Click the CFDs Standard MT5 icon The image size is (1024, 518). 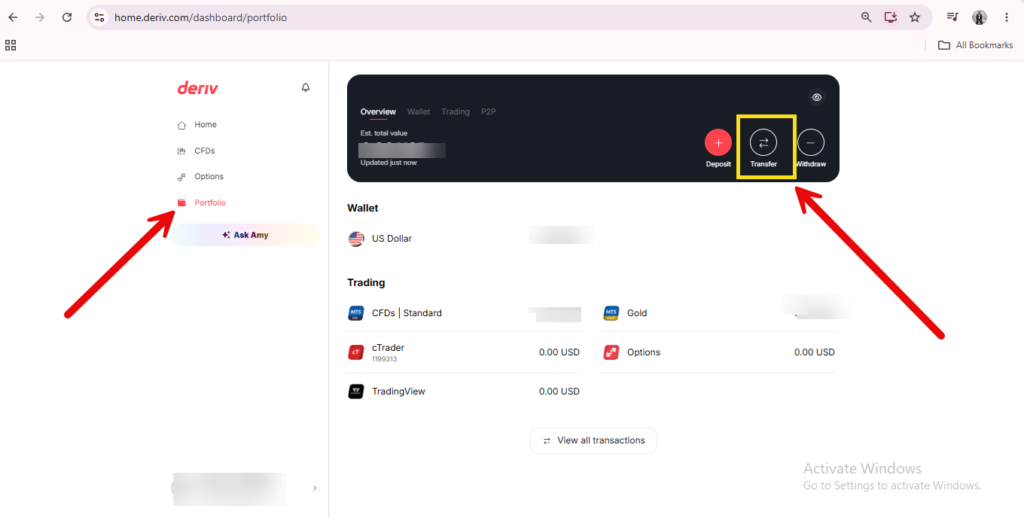click(x=355, y=313)
